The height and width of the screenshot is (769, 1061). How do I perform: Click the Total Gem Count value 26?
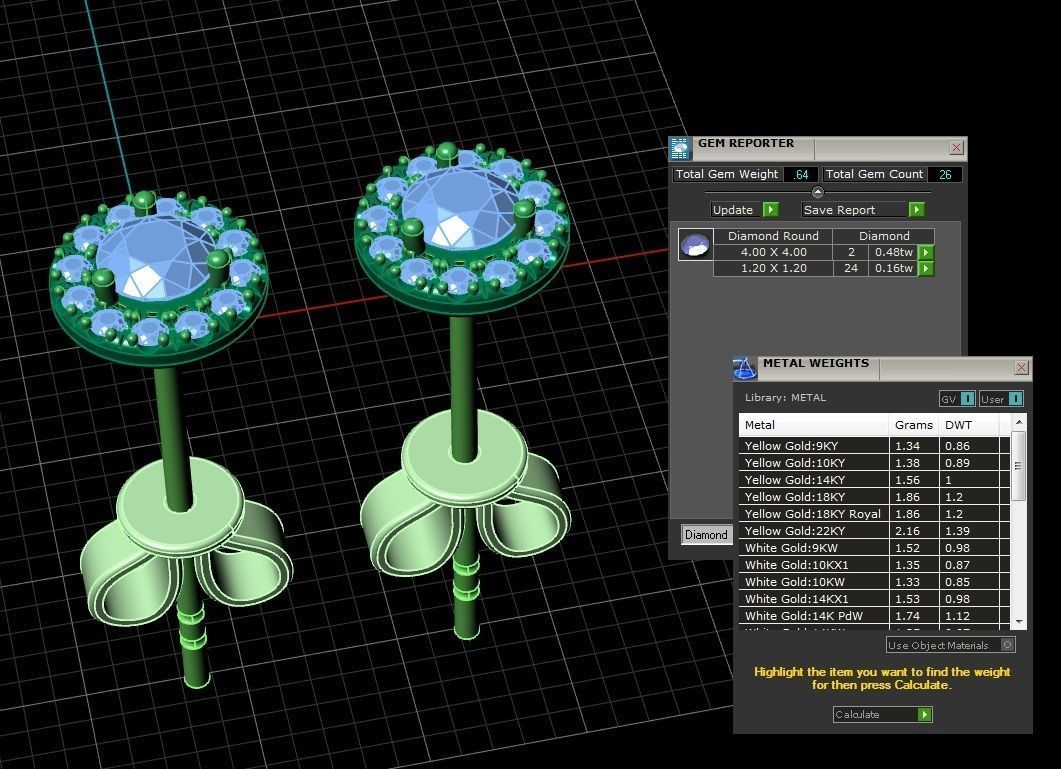click(x=945, y=175)
